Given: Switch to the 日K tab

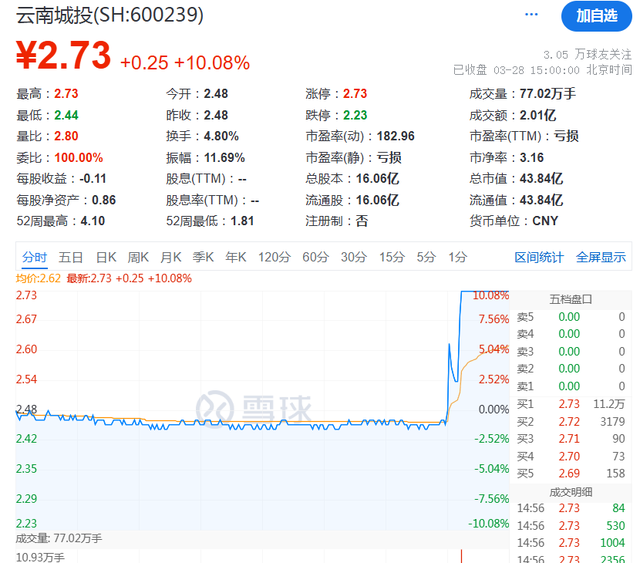Looking at the screenshot, I should [106, 257].
